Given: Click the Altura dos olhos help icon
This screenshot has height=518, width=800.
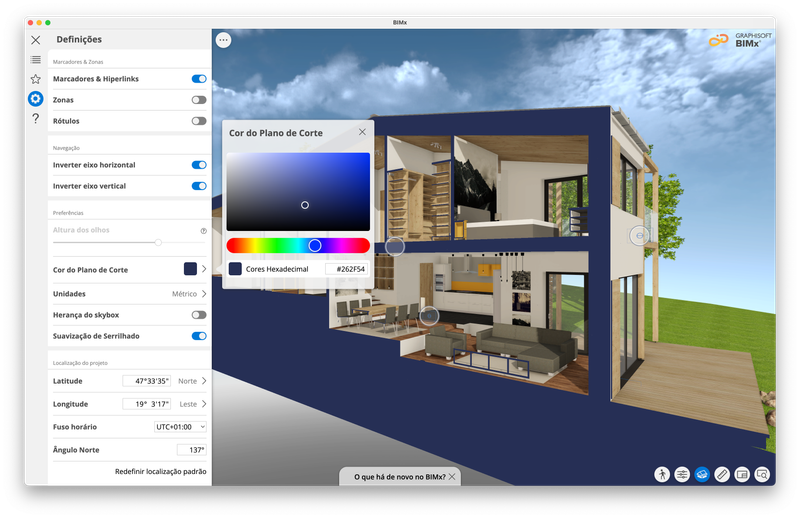Looking at the screenshot, I should pyautogui.click(x=204, y=231).
